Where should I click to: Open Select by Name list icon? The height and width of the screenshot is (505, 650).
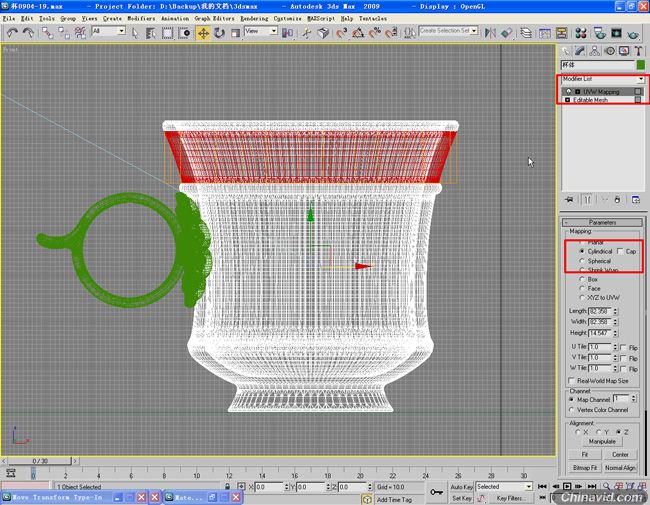[x=151, y=33]
